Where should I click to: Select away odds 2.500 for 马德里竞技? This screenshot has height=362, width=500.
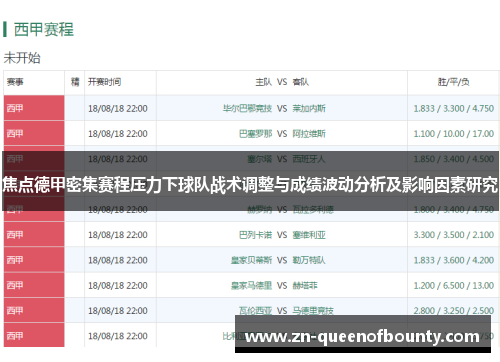pyautogui.click(x=483, y=311)
